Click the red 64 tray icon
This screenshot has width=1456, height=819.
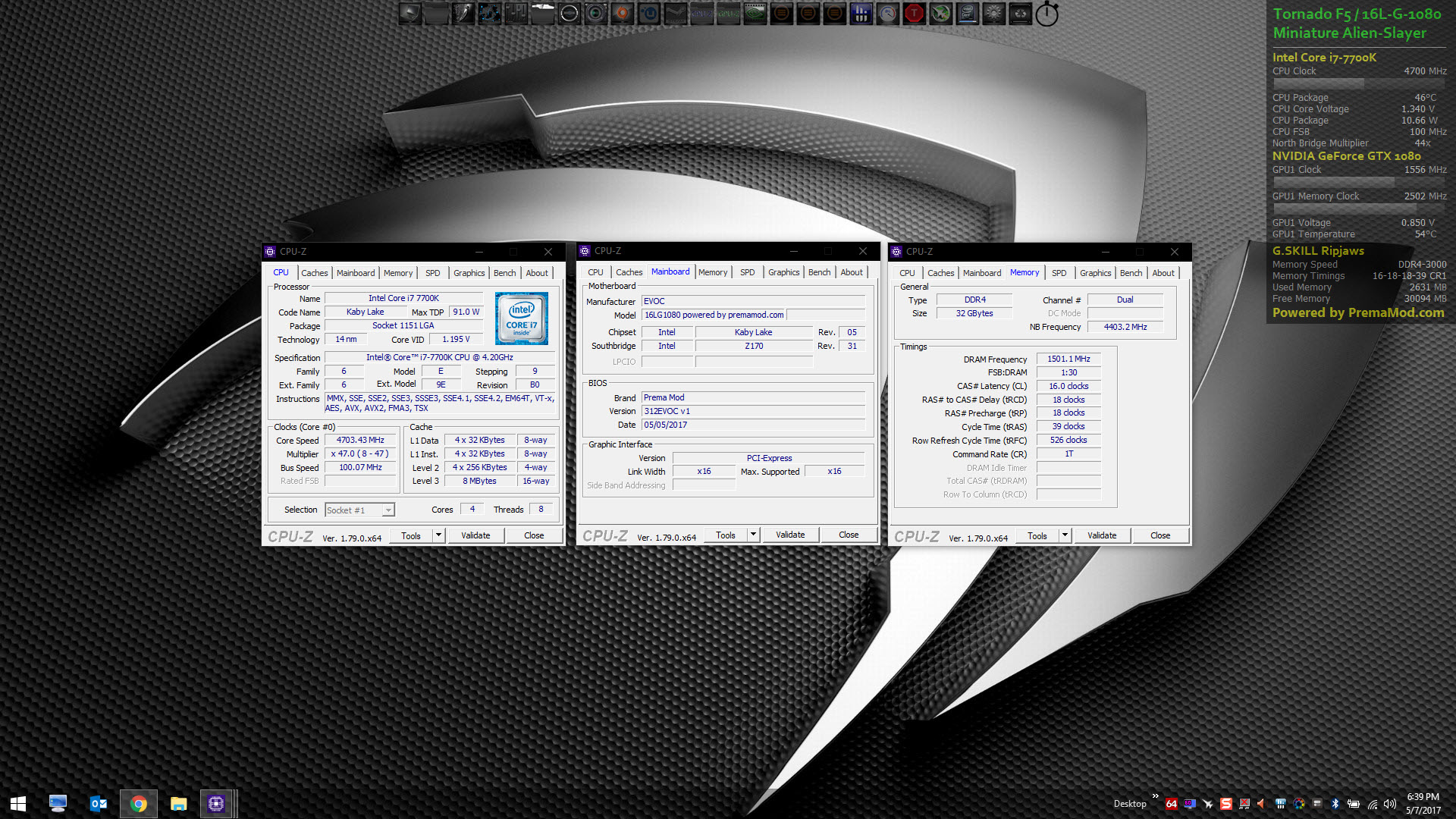click(x=1172, y=804)
